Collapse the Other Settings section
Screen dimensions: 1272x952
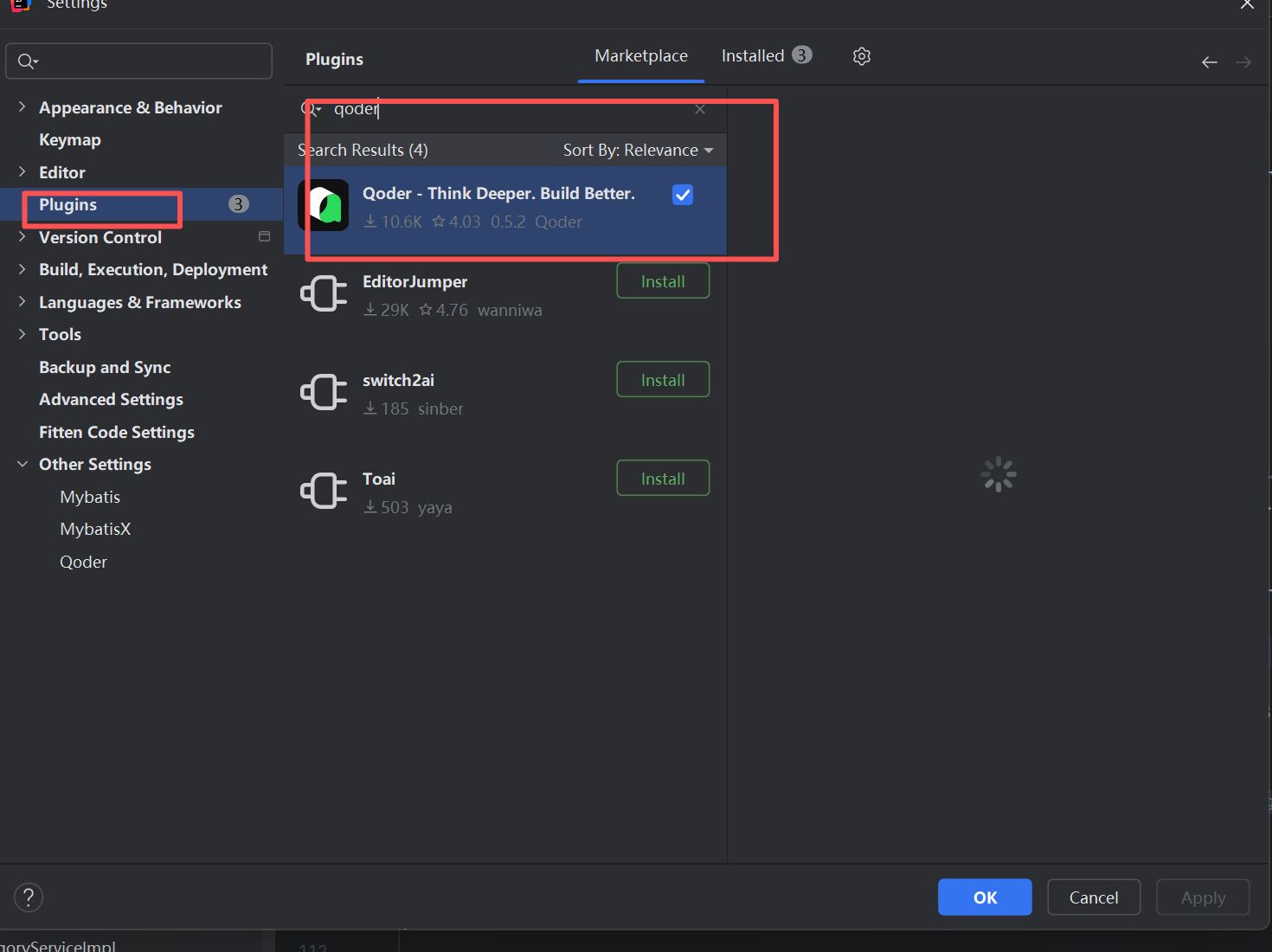tap(22, 465)
